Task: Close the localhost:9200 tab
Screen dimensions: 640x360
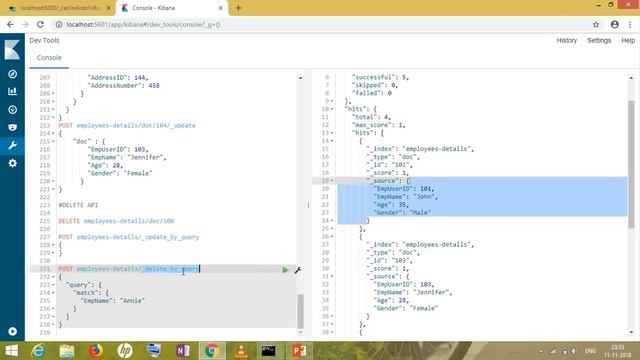Action: 109,8
